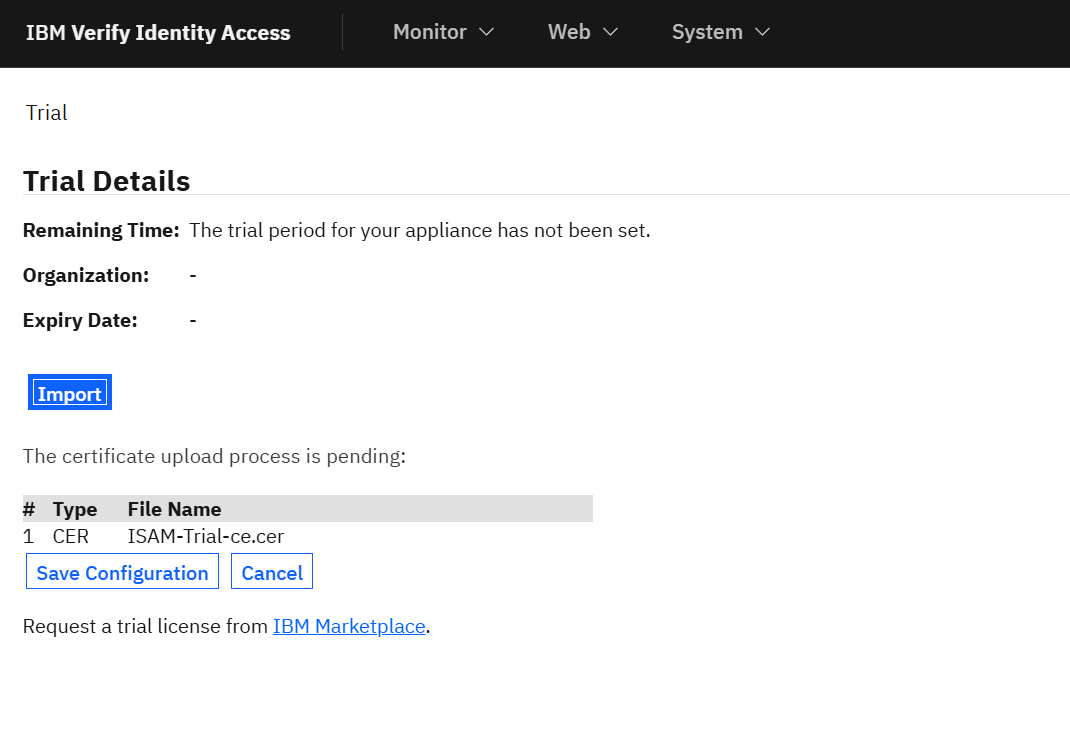Click the Expiry Date label
The height and width of the screenshot is (736, 1070).
80,321
